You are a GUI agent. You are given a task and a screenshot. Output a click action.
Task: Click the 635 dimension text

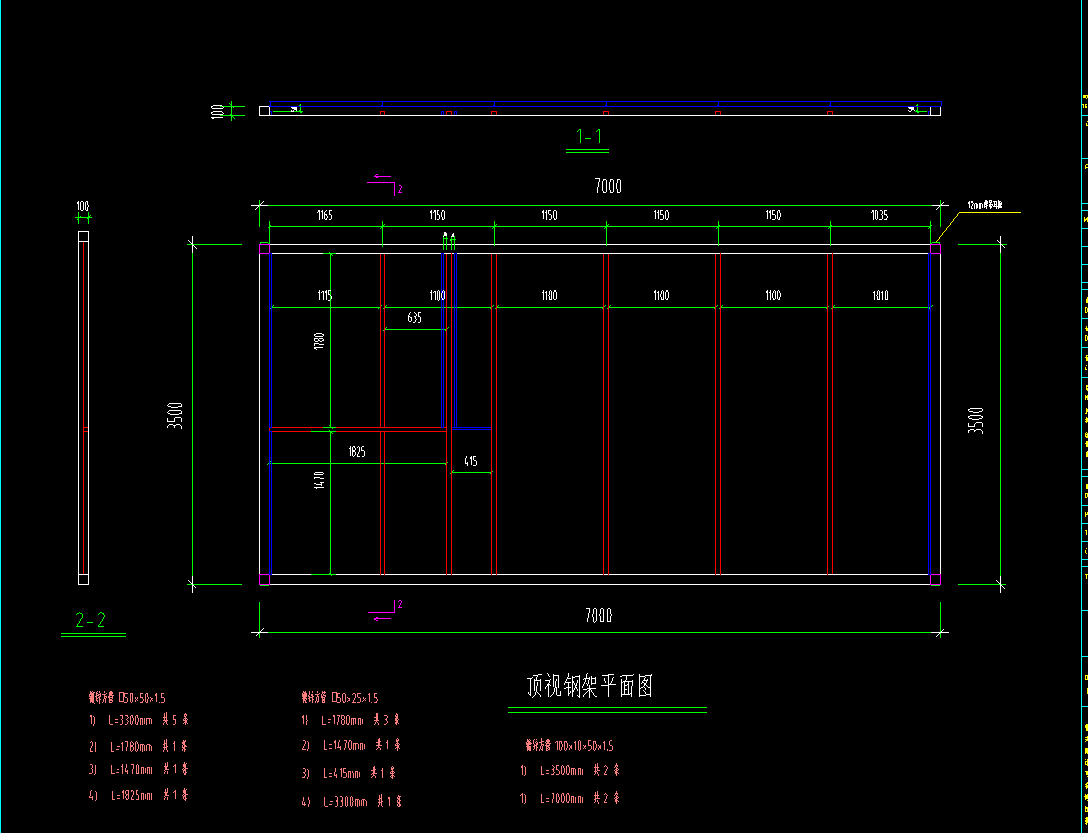pyautogui.click(x=414, y=318)
